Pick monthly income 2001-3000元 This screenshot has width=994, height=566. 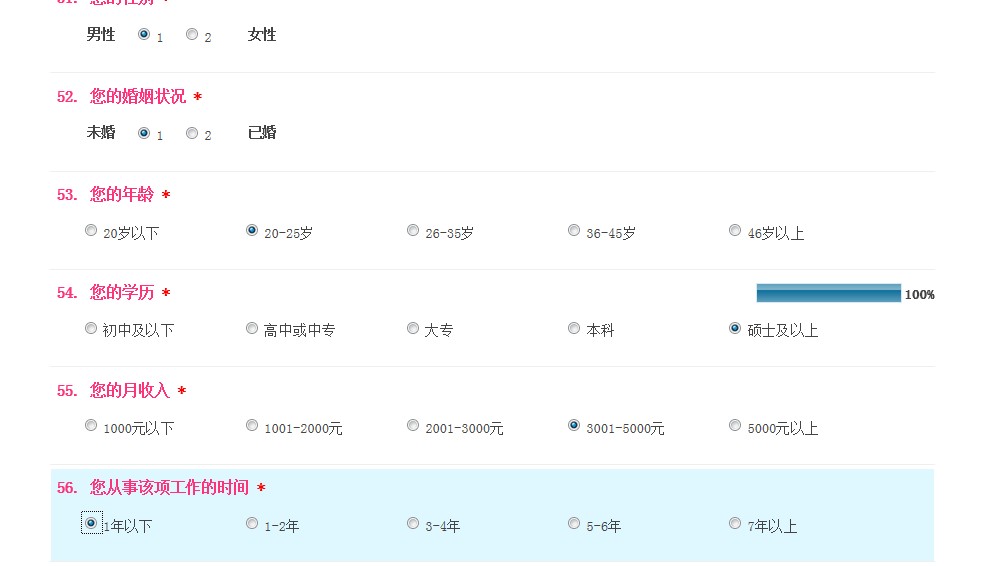click(413, 425)
